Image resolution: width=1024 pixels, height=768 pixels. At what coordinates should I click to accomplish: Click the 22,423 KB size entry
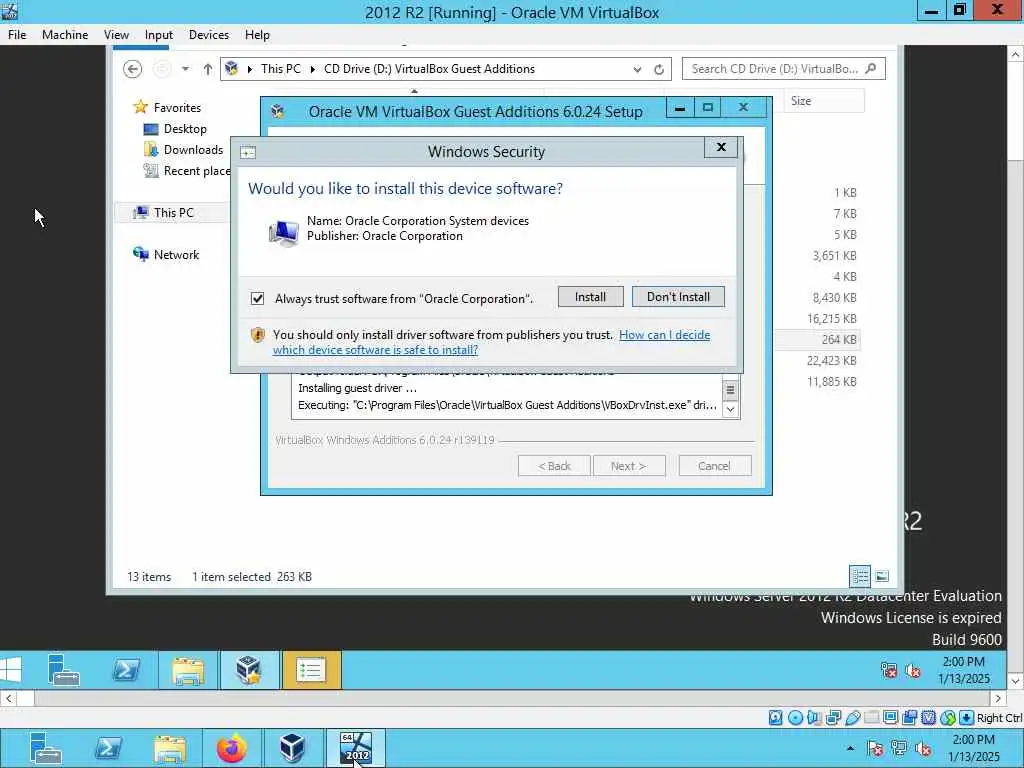coord(831,360)
